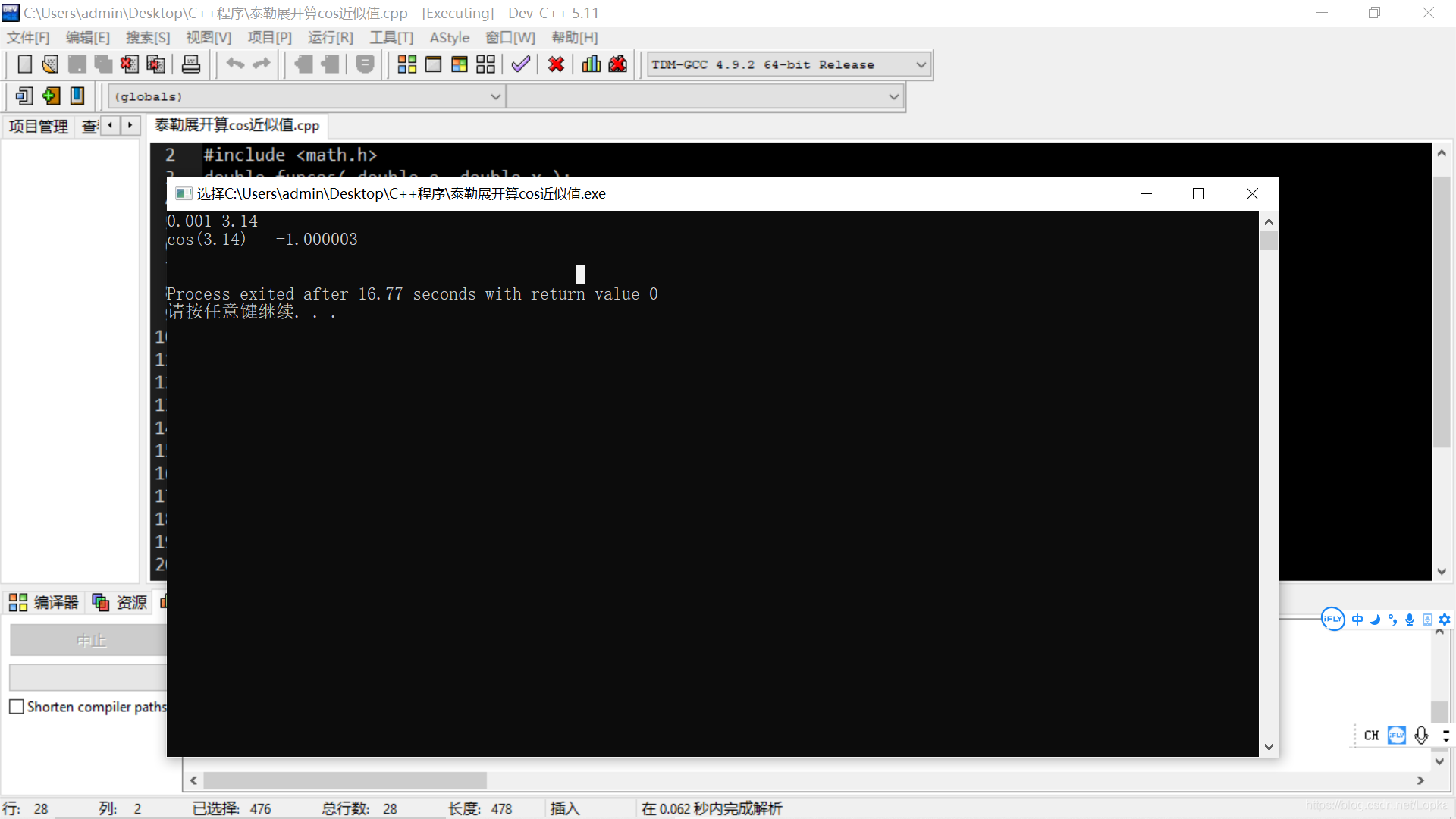1456x819 pixels.
Task: Open the 搜索[S] menu
Action: [x=148, y=38]
